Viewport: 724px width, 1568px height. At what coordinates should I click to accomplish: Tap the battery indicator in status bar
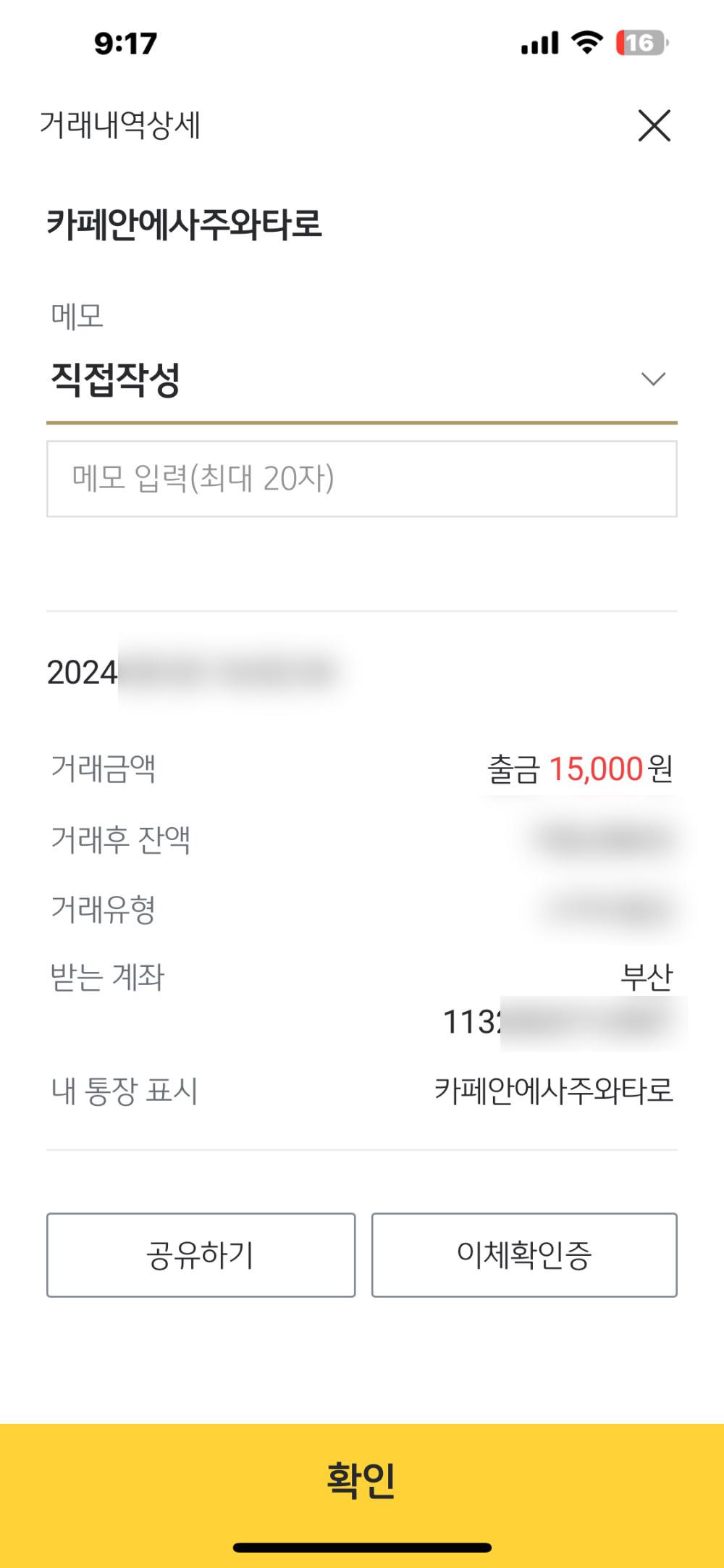[641, 43]
